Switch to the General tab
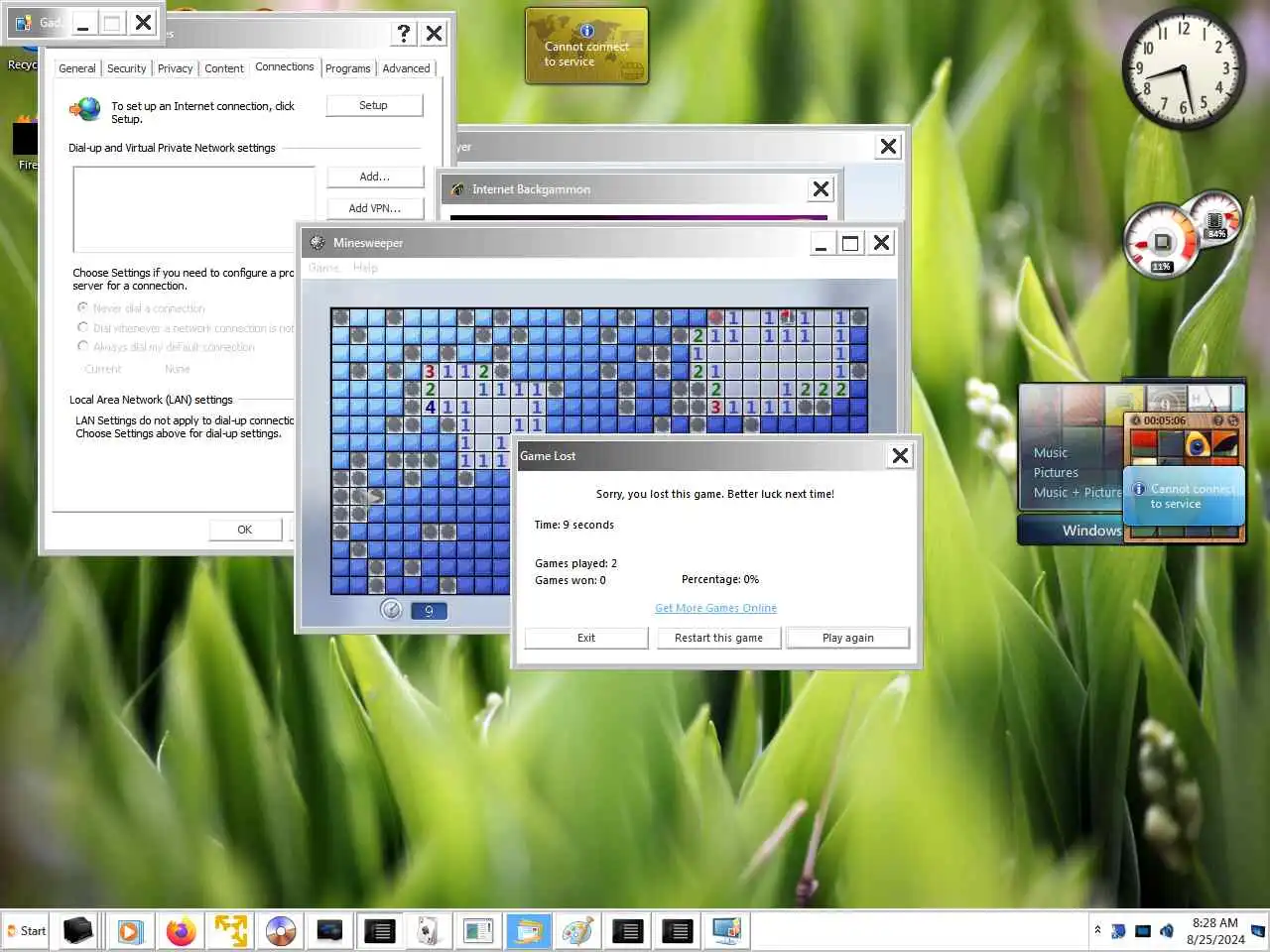 point(77,68)
